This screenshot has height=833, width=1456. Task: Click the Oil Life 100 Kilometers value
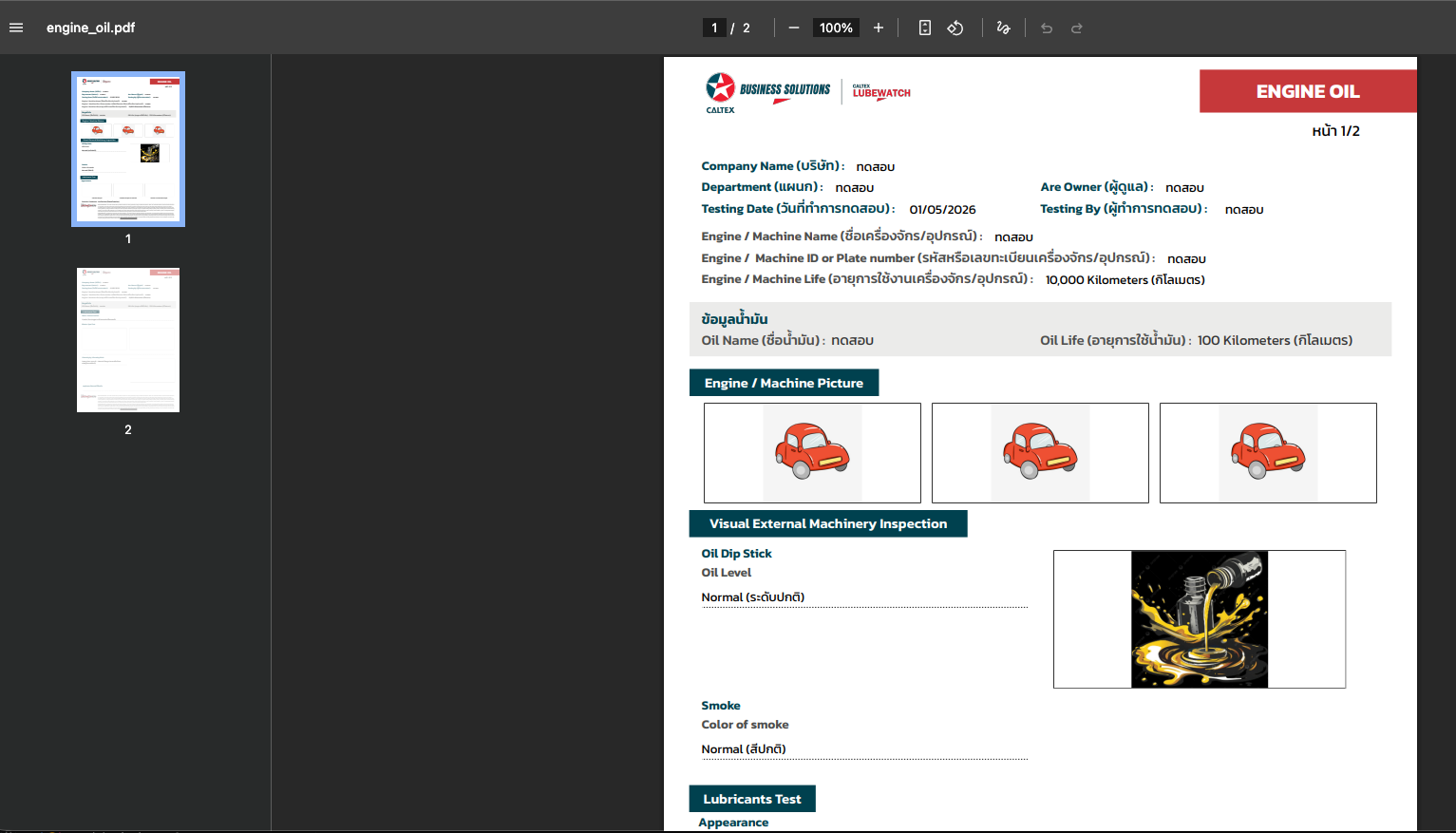[1275, 340]
